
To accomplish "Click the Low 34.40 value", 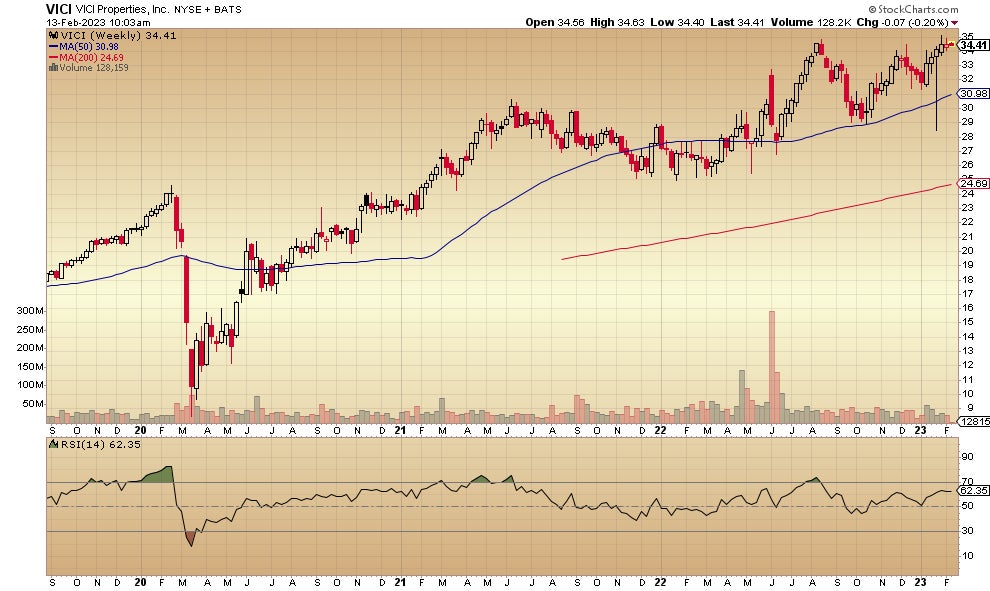I will click(x=677, y=22).
